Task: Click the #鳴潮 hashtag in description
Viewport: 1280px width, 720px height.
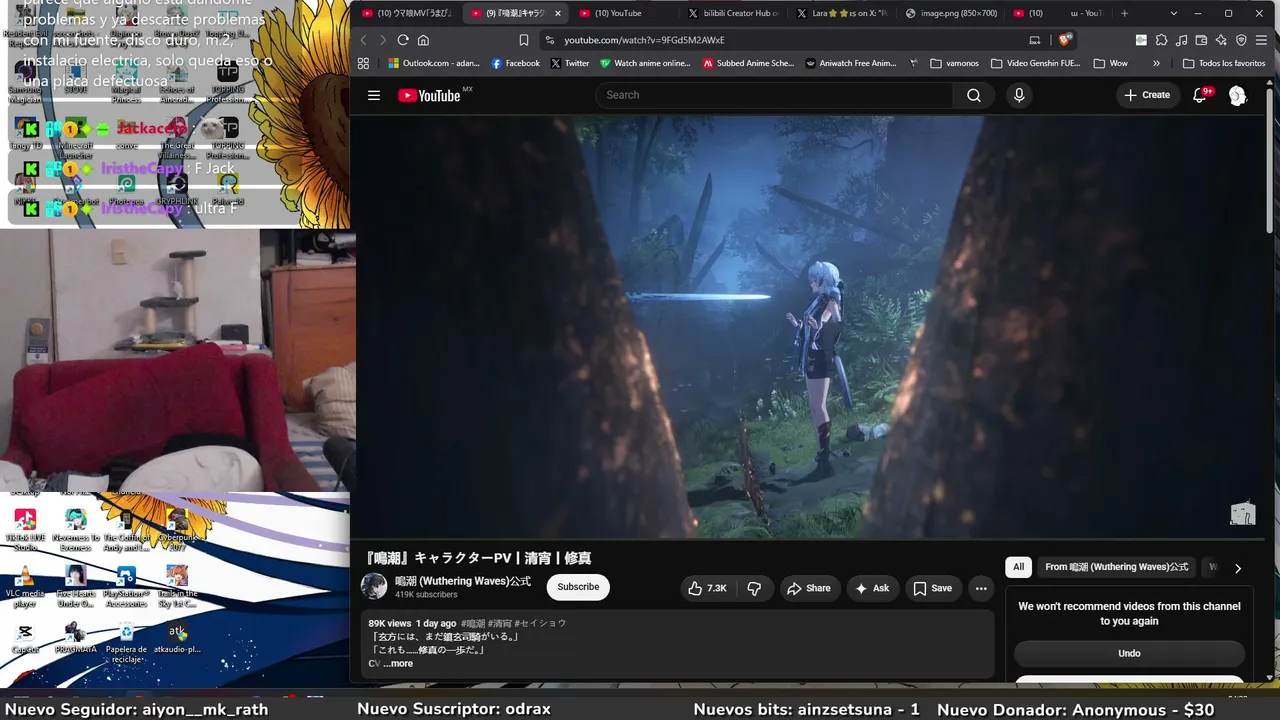Action: pos(473,623)
